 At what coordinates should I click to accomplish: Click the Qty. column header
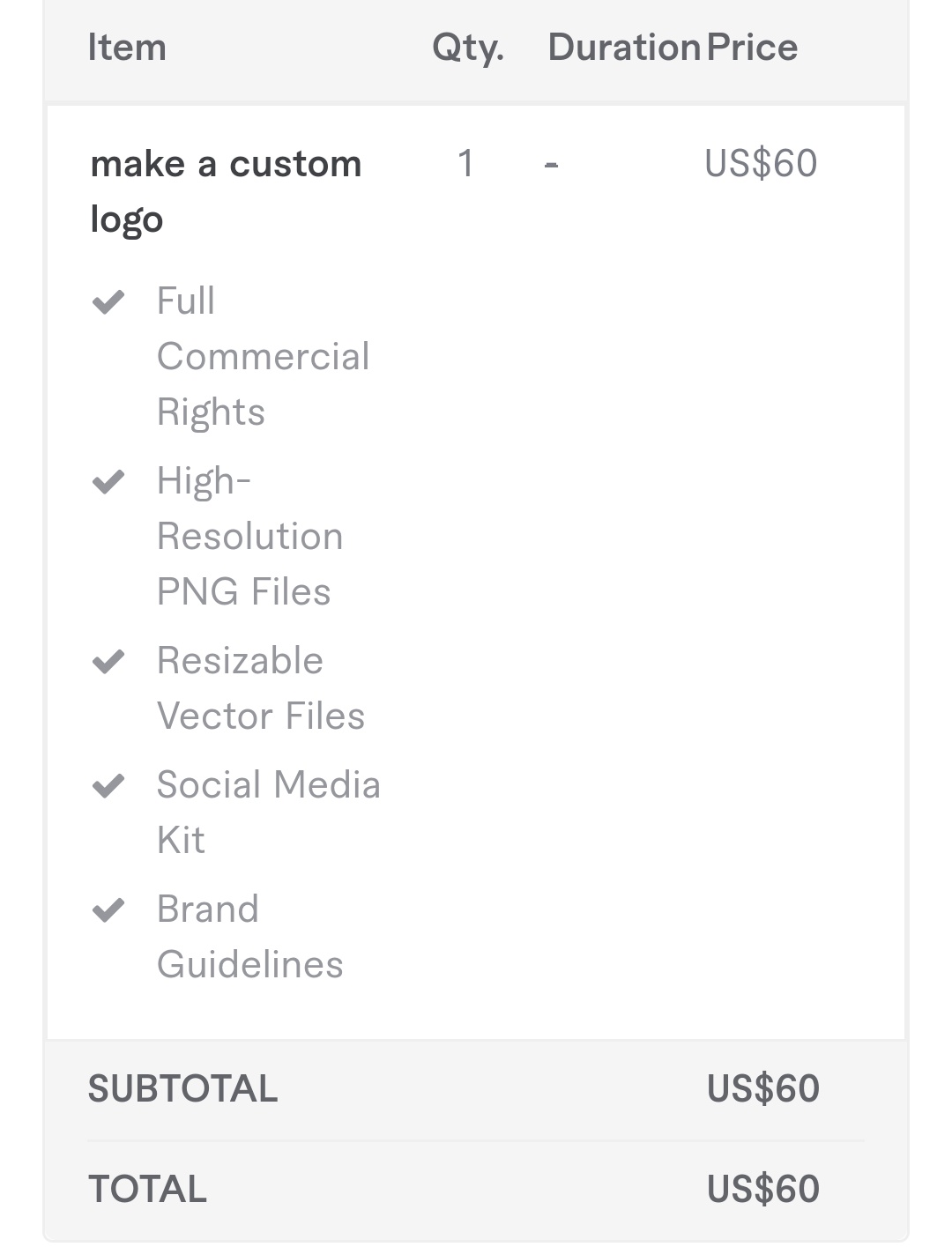468,48
